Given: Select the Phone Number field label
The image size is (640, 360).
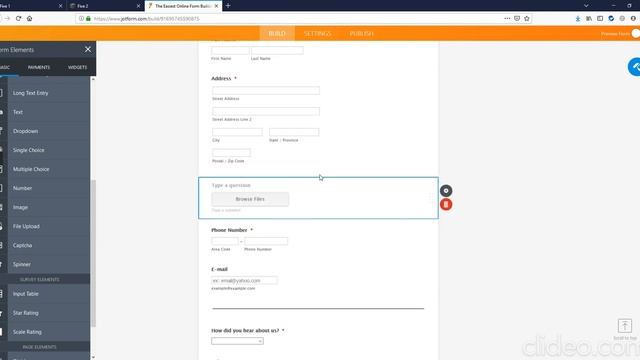Looking at the screenshot, I should pyautogui.click(x=229, y=230).
